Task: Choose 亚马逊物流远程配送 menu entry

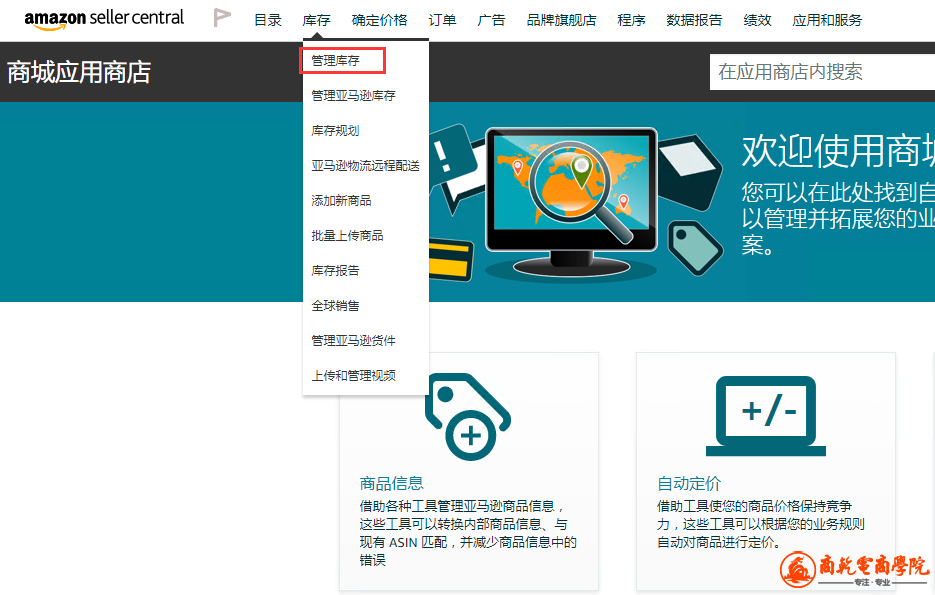Action: coord(366,166)
